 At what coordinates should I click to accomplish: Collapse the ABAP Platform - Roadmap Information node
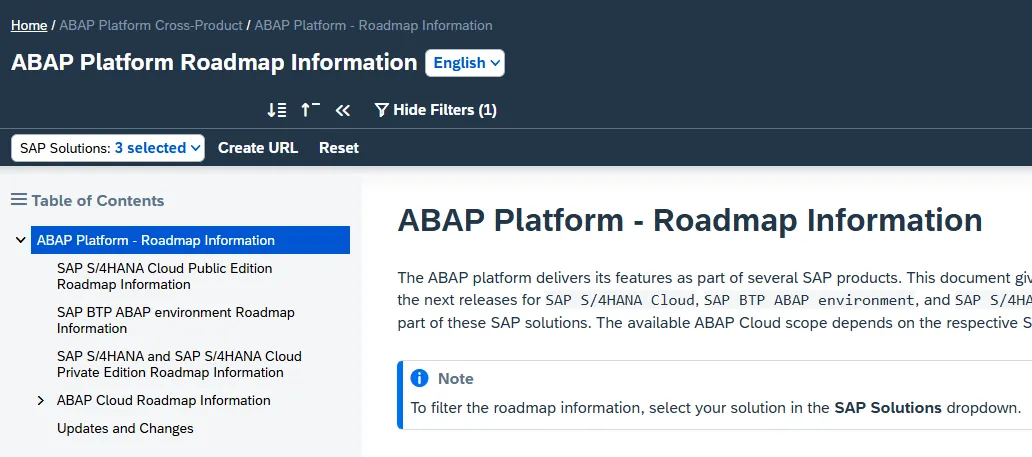coord(21,240)
